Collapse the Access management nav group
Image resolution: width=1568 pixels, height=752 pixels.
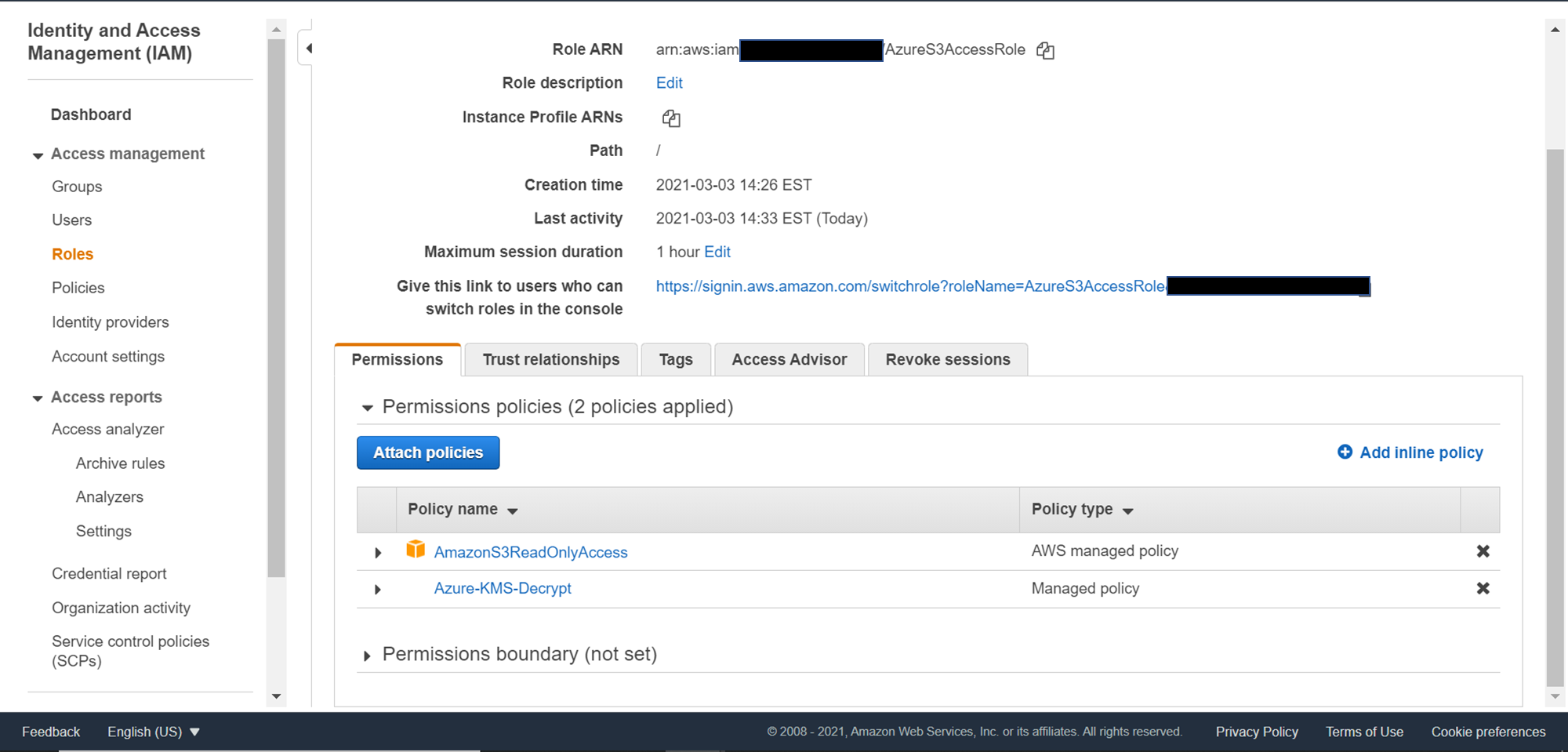click(x=38, y=155)
